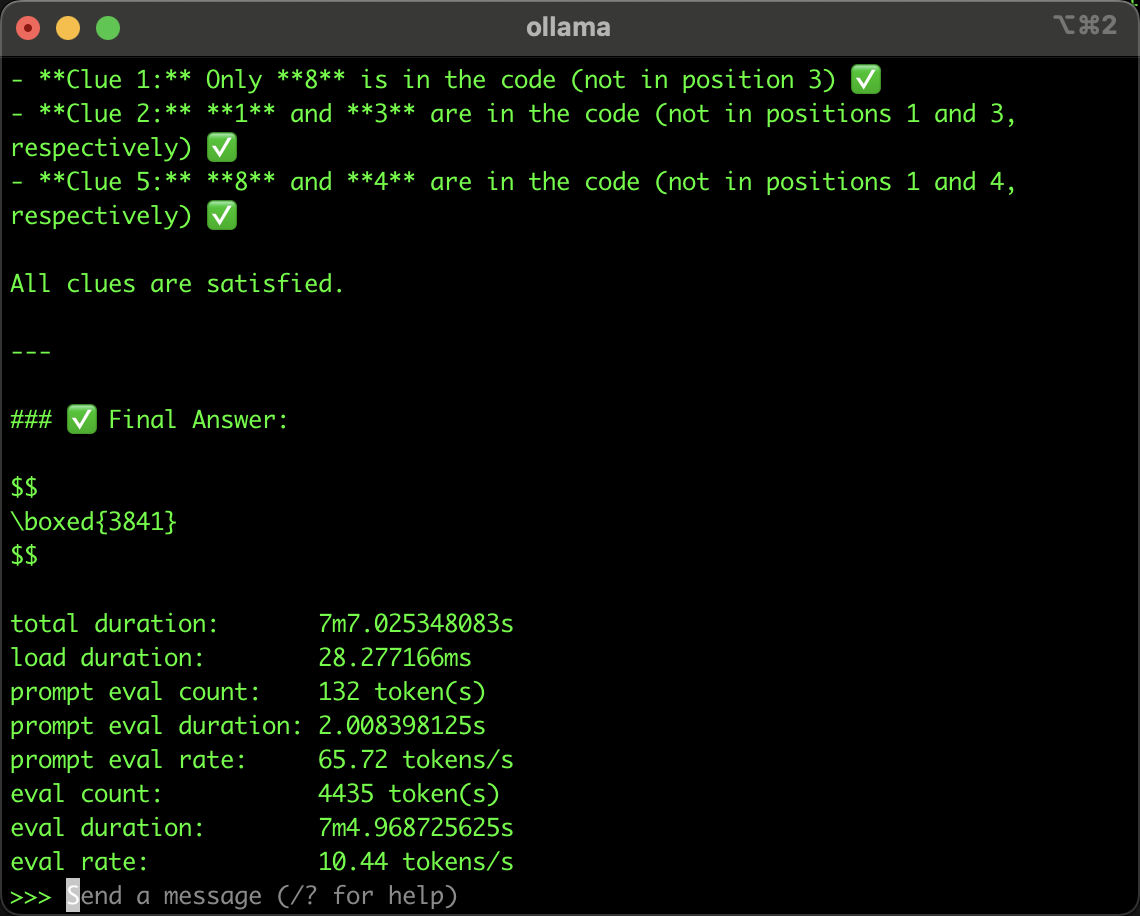
Task: Click the \boxed{3841} answer text
Action: coord(94,522)
